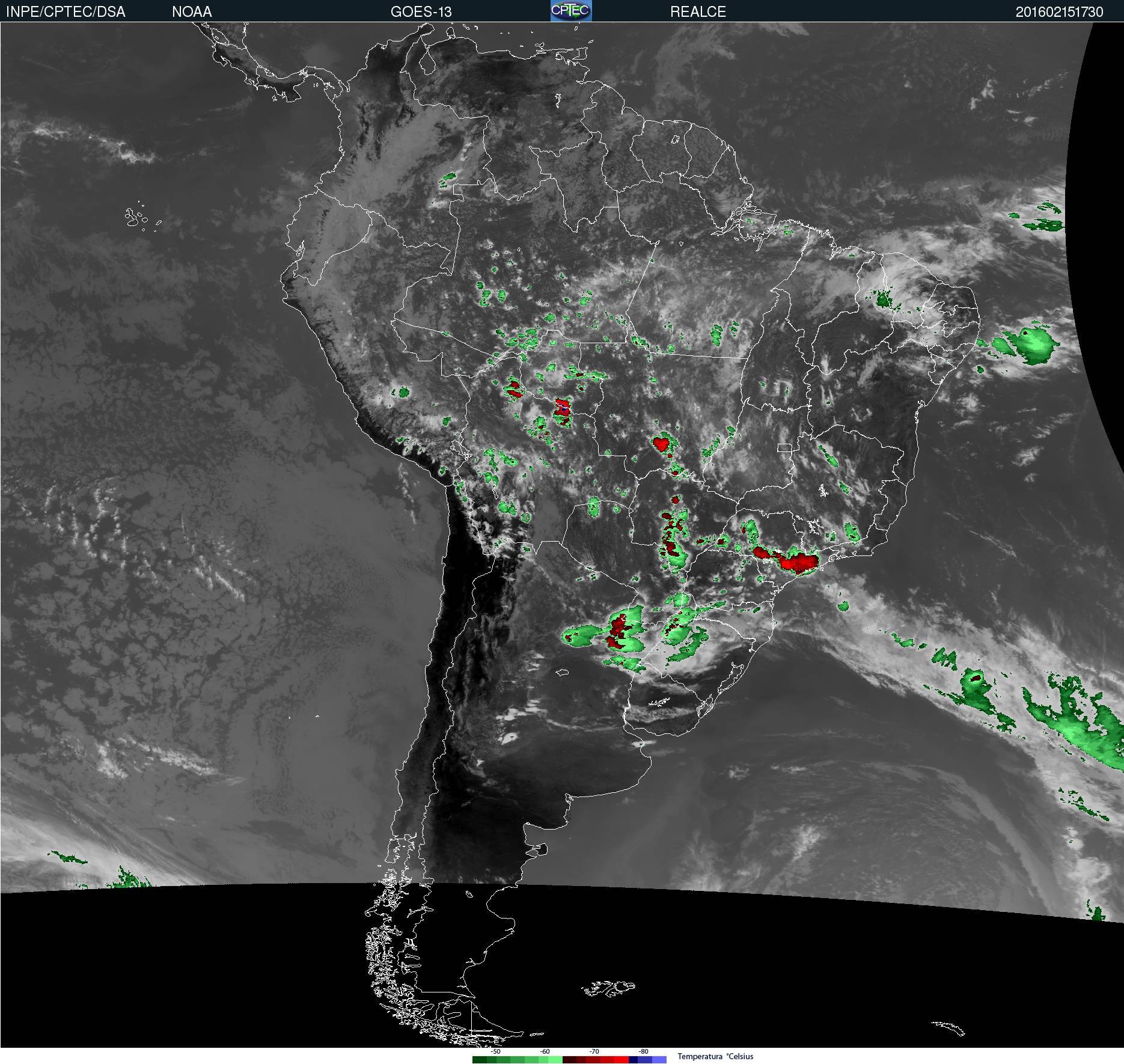Viewport: 1124px width, 1064px height.
Task: Click the dark maroon legend swatch
Action: [569, 1060]
